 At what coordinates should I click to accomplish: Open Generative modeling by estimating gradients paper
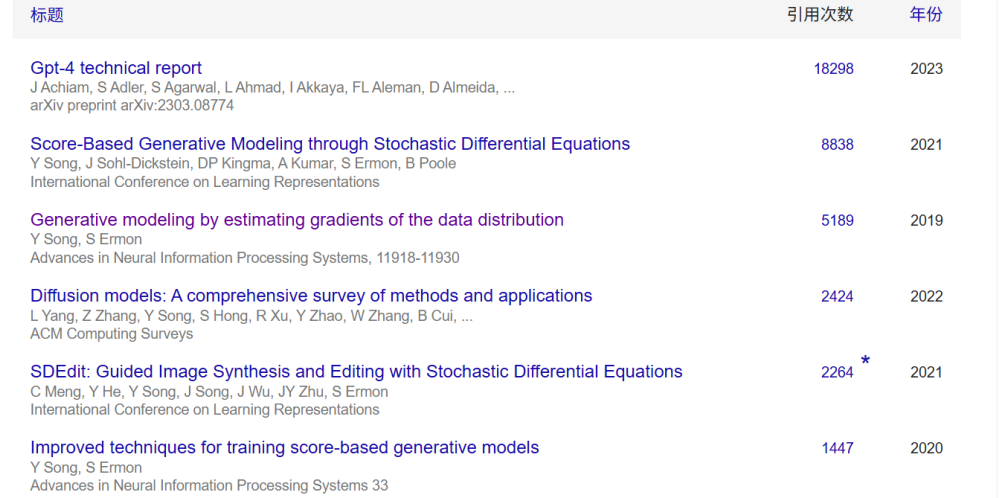coord(297,220)
